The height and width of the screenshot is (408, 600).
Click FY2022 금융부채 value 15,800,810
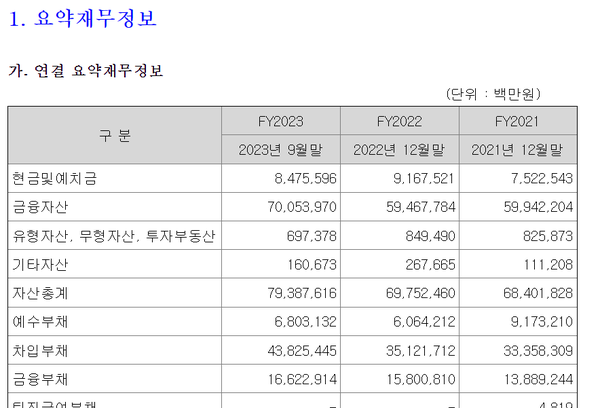pyautogui.click(x=417, y=381)
